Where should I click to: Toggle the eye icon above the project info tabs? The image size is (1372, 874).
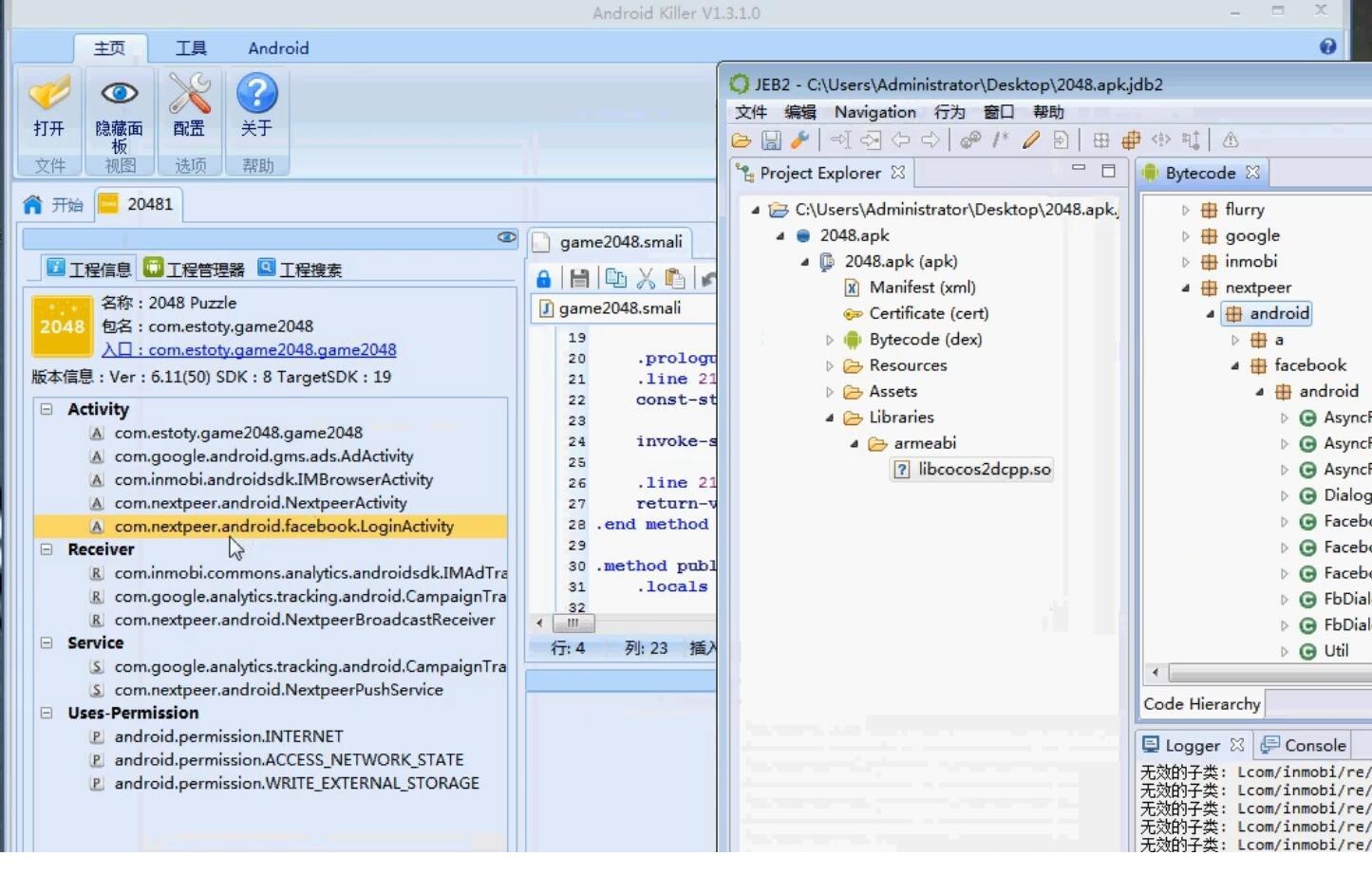pyautogui.click(x=507, y=237)
